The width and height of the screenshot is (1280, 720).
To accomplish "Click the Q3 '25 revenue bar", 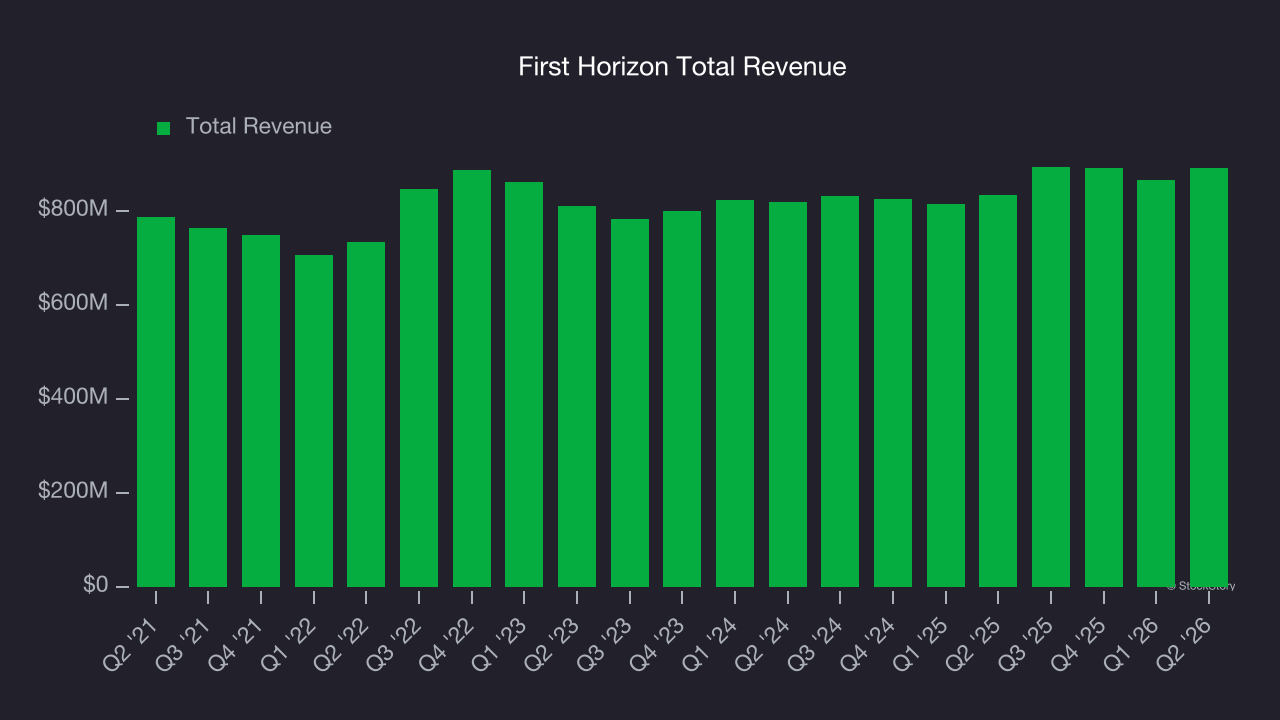I will 1051,377.
